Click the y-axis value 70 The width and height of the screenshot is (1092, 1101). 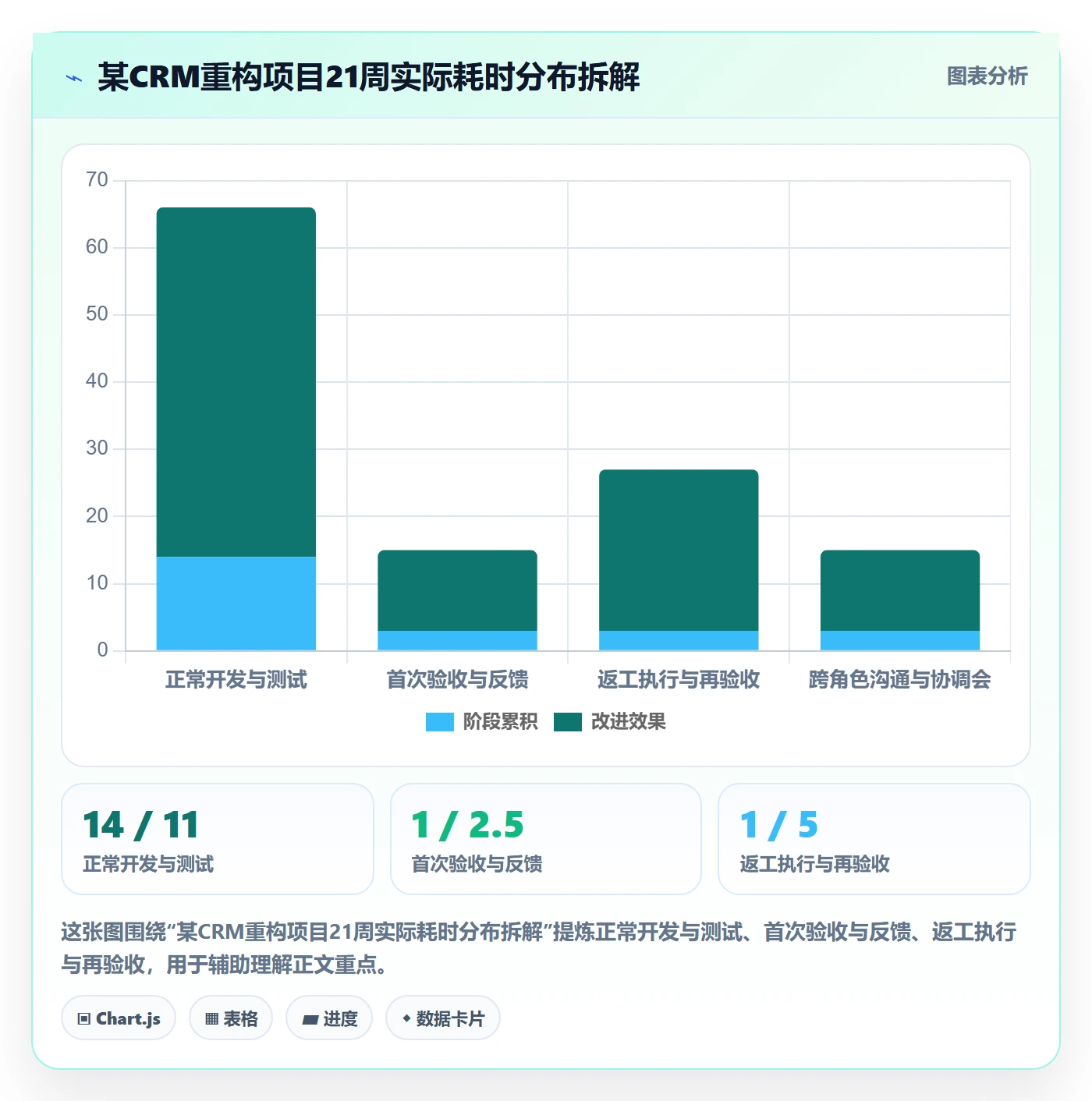(97, 180)
